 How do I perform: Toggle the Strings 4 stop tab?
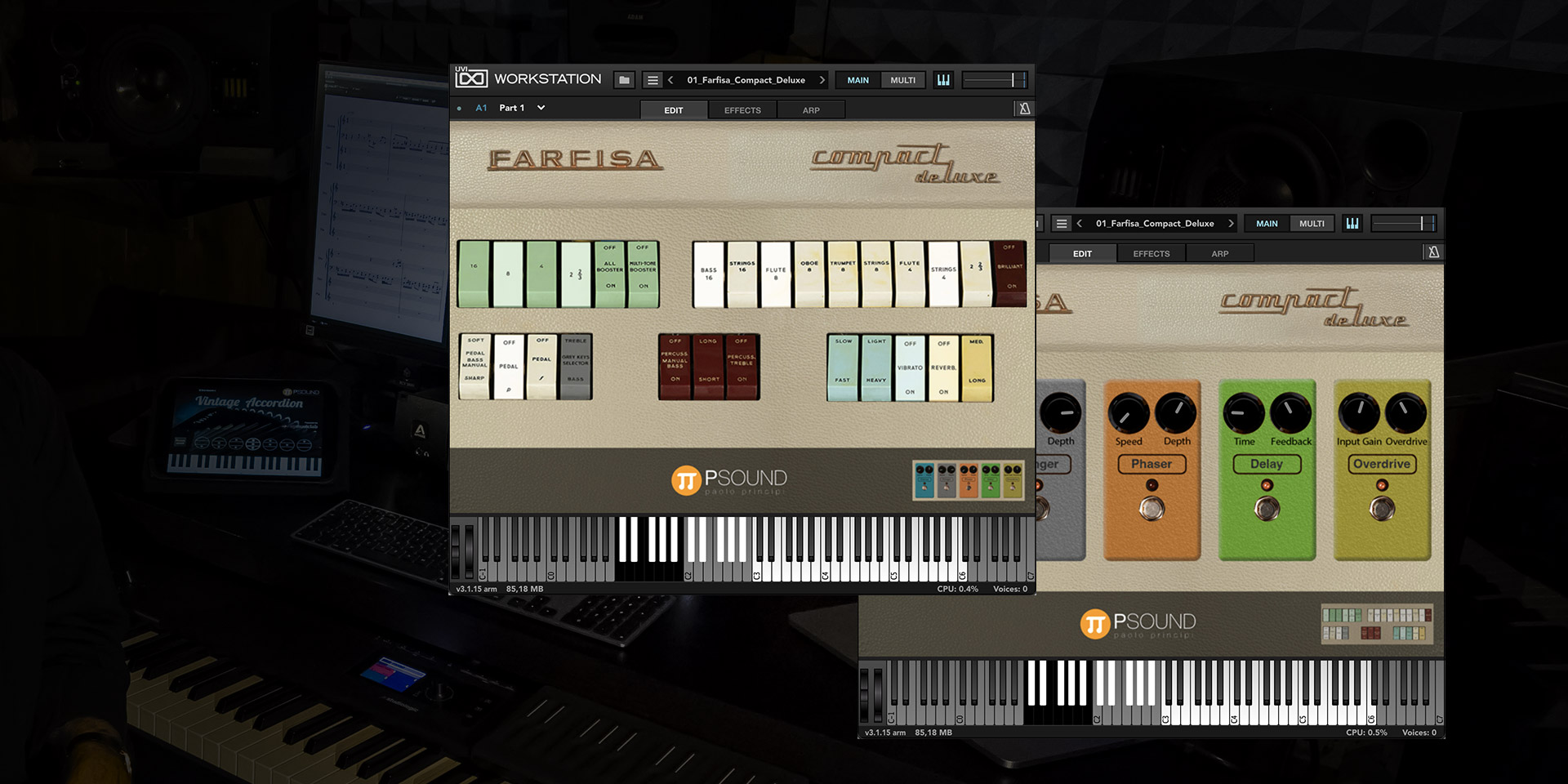pyautogui.click(x=943, y=274)
